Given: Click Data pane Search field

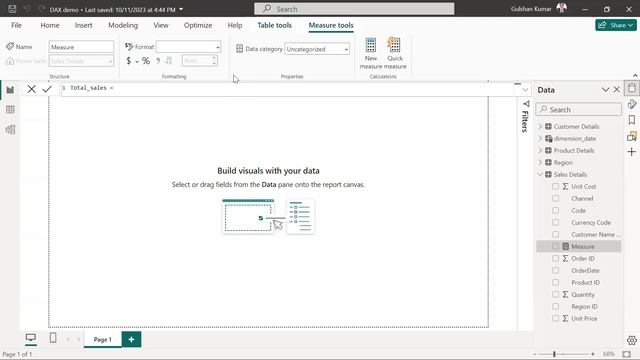Looking at the screenshot, I should (x=578, y=109).
